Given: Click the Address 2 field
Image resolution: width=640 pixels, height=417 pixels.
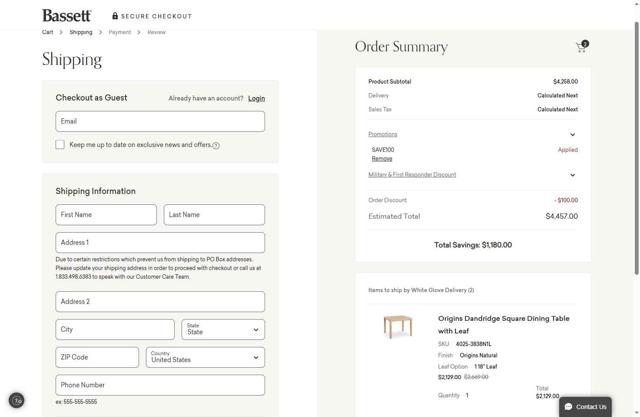Looking at the screenshot, I should [160, 302].
